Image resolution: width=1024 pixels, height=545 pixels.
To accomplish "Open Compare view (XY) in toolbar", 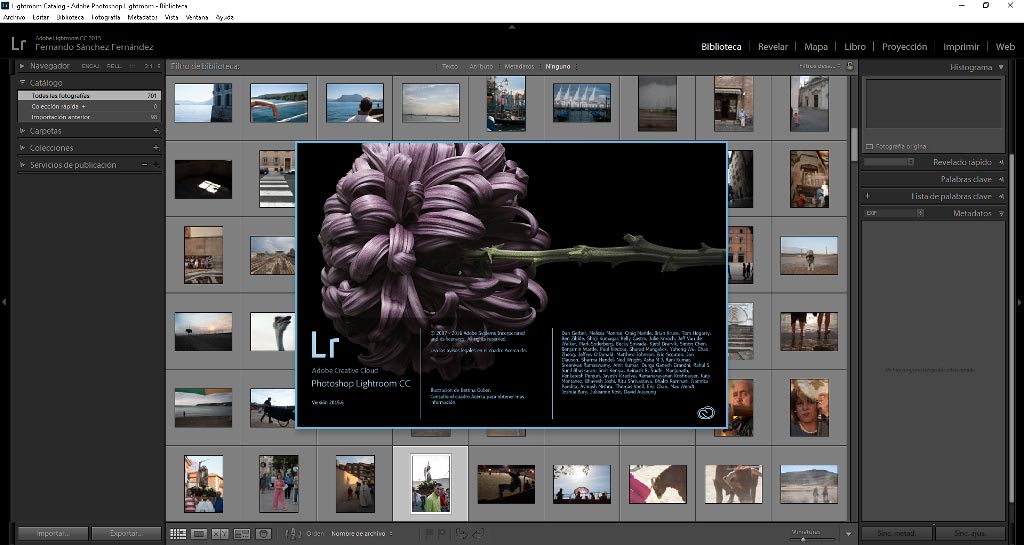I will [x=220, y=534].
